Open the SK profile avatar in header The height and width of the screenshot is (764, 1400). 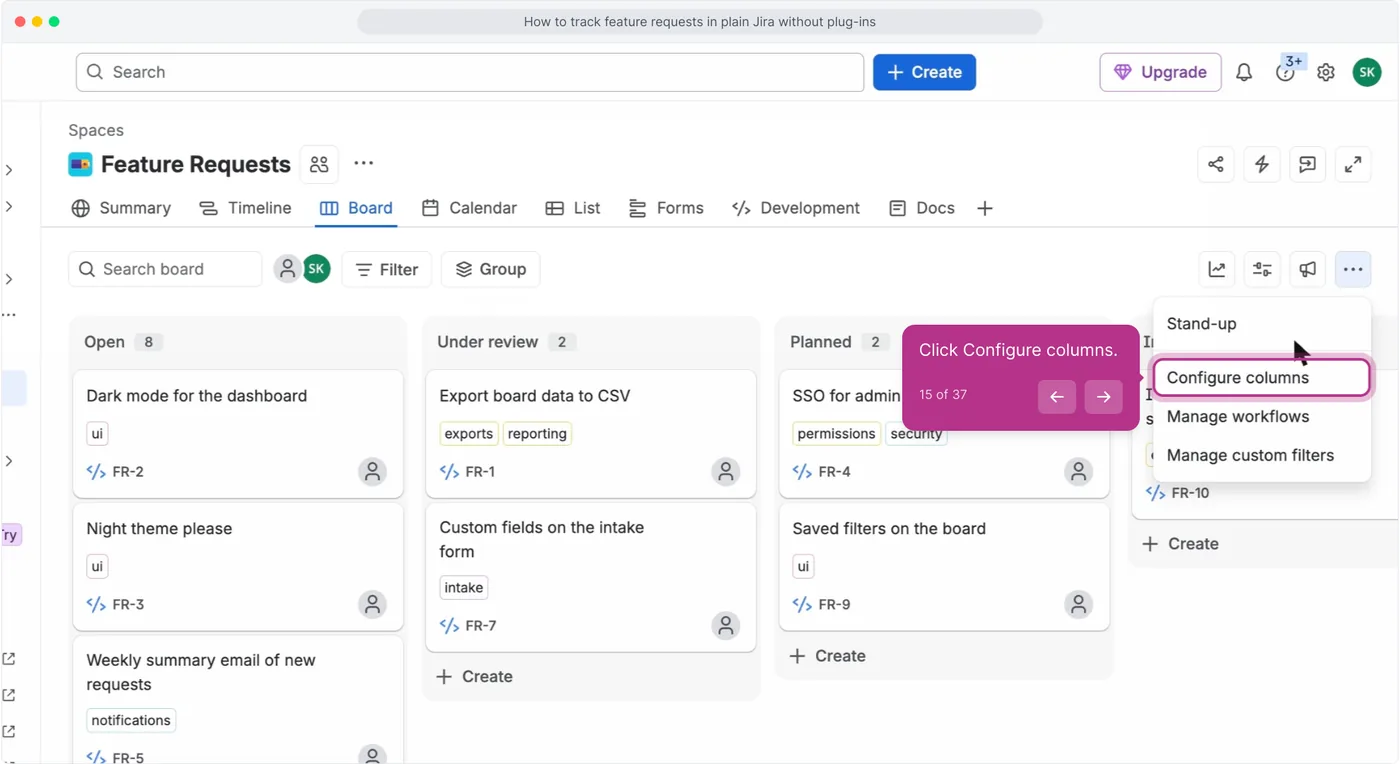[x=1367, y=72]
